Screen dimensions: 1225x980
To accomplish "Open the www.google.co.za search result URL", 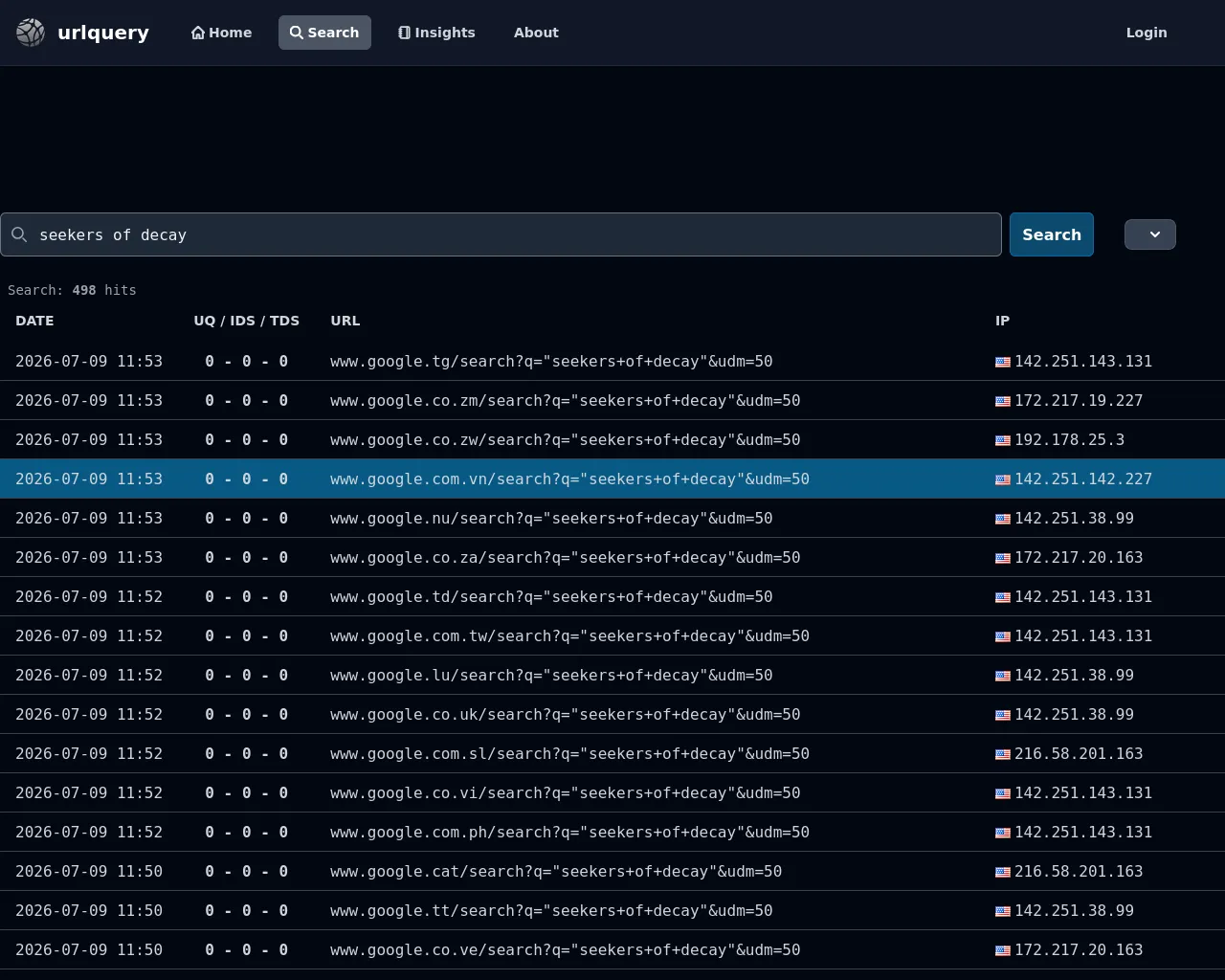I will 566,558.
